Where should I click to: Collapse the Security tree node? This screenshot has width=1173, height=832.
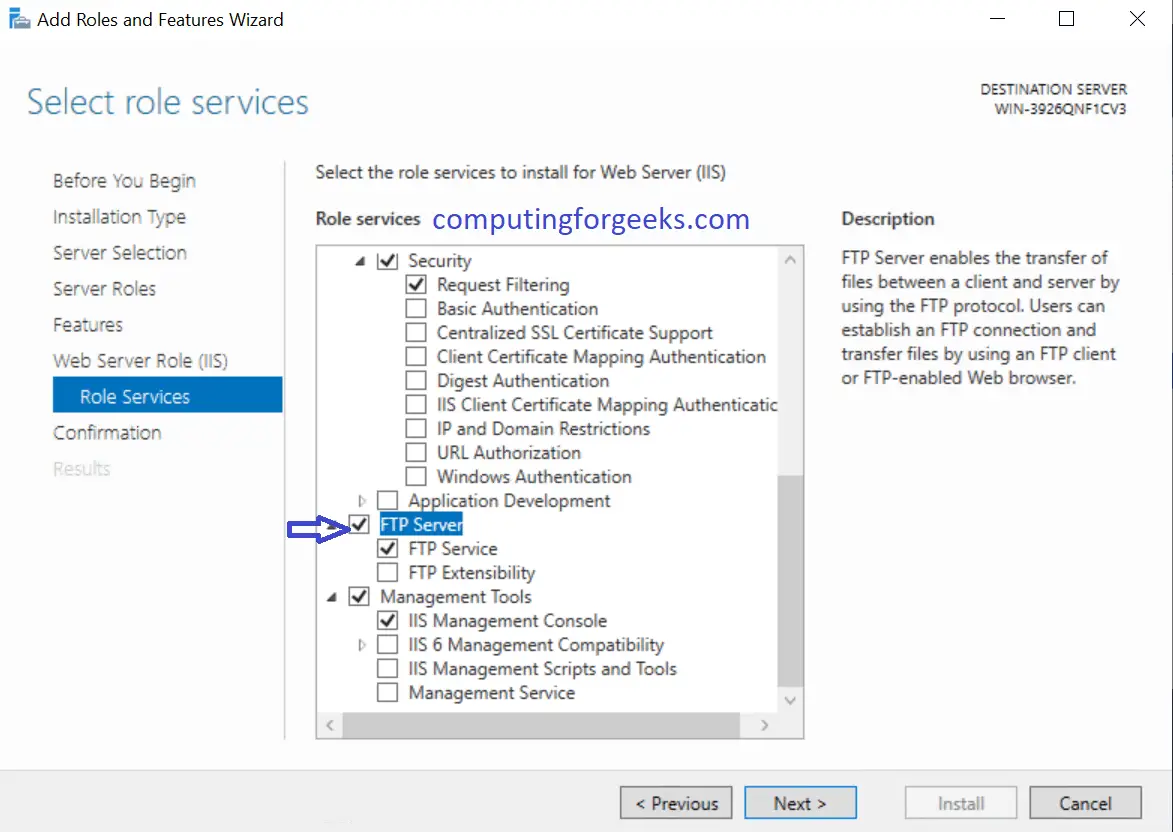[x=359, y=260]
